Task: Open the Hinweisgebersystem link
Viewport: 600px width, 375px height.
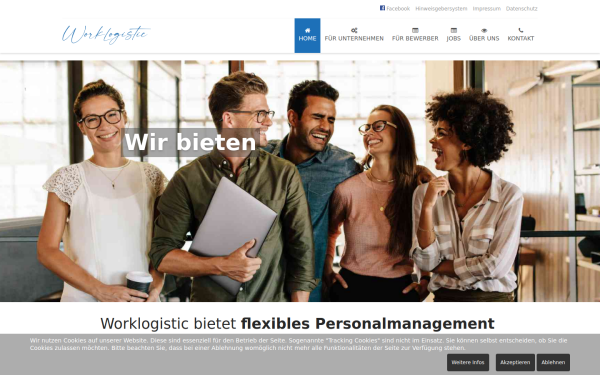Action: (x=441, y=8)
